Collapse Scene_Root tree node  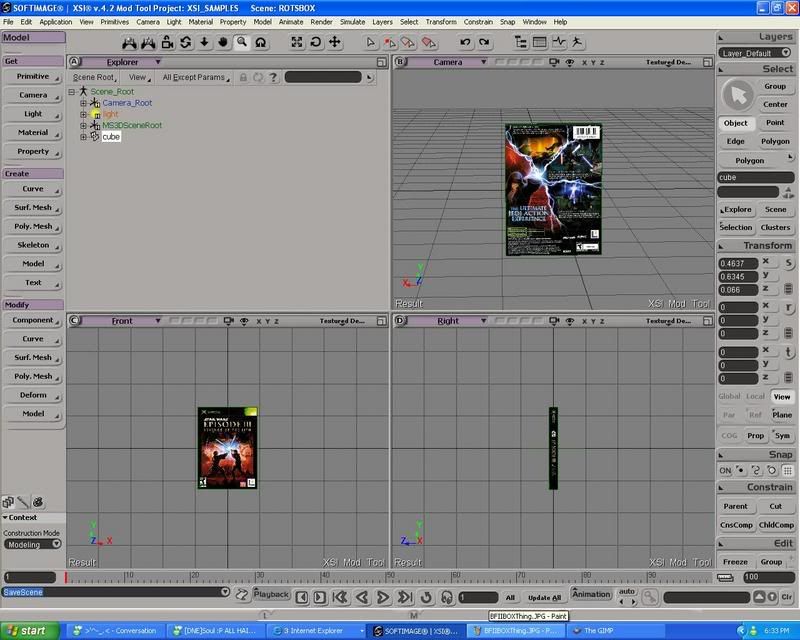coord(72,92)
